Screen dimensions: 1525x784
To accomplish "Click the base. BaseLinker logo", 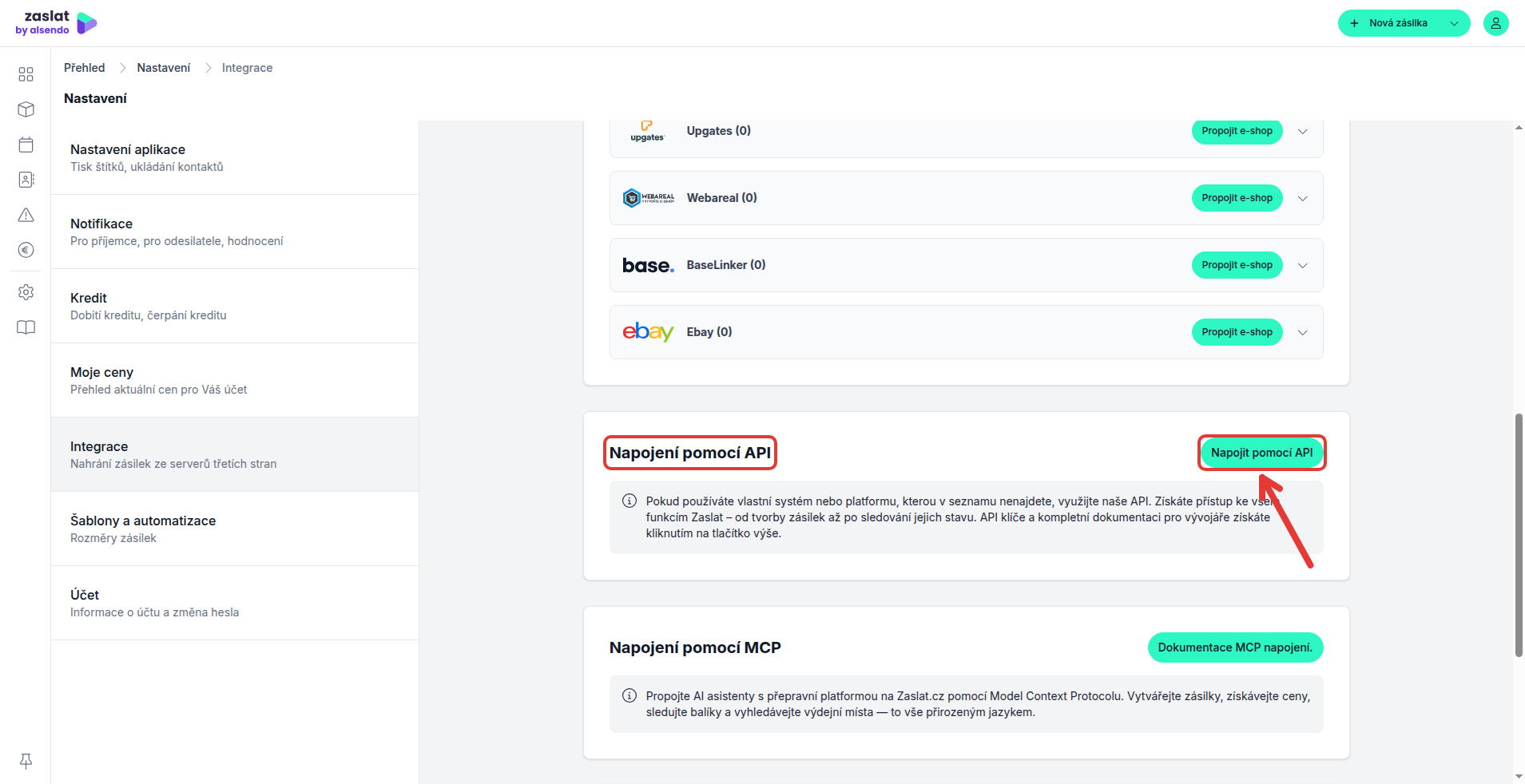I will (648, 265).
